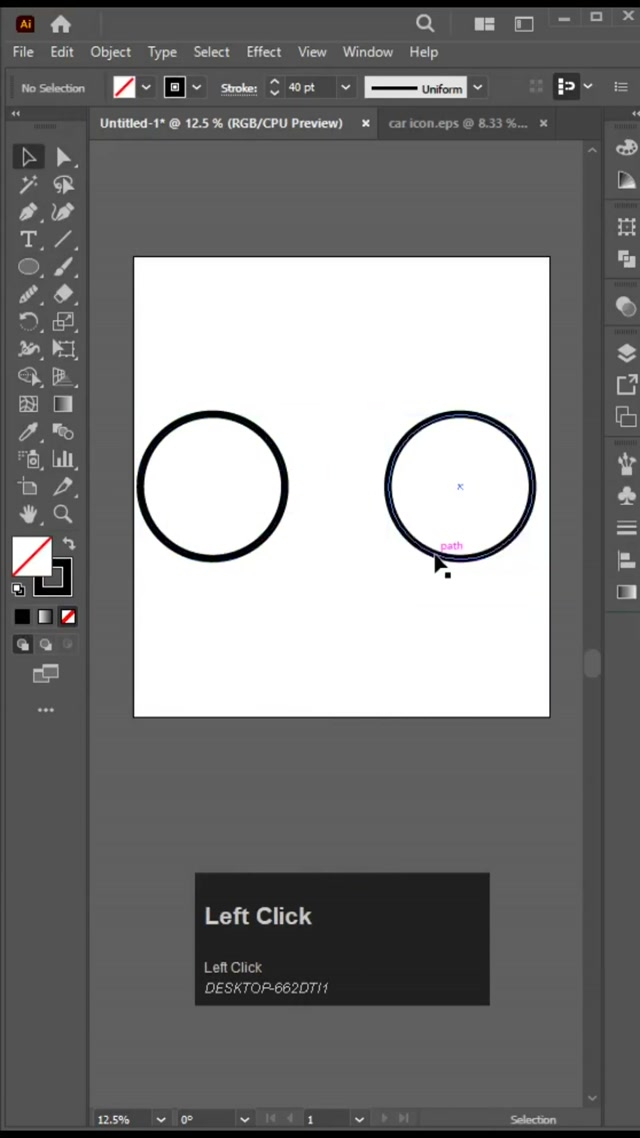The image size is (640, 1138).
Task: Open the Effect menu
Action: click(x=263, y=52)
